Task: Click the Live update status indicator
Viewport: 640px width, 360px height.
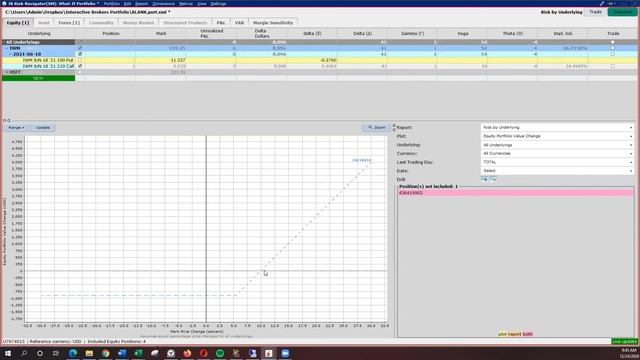Action: (624, 341)
